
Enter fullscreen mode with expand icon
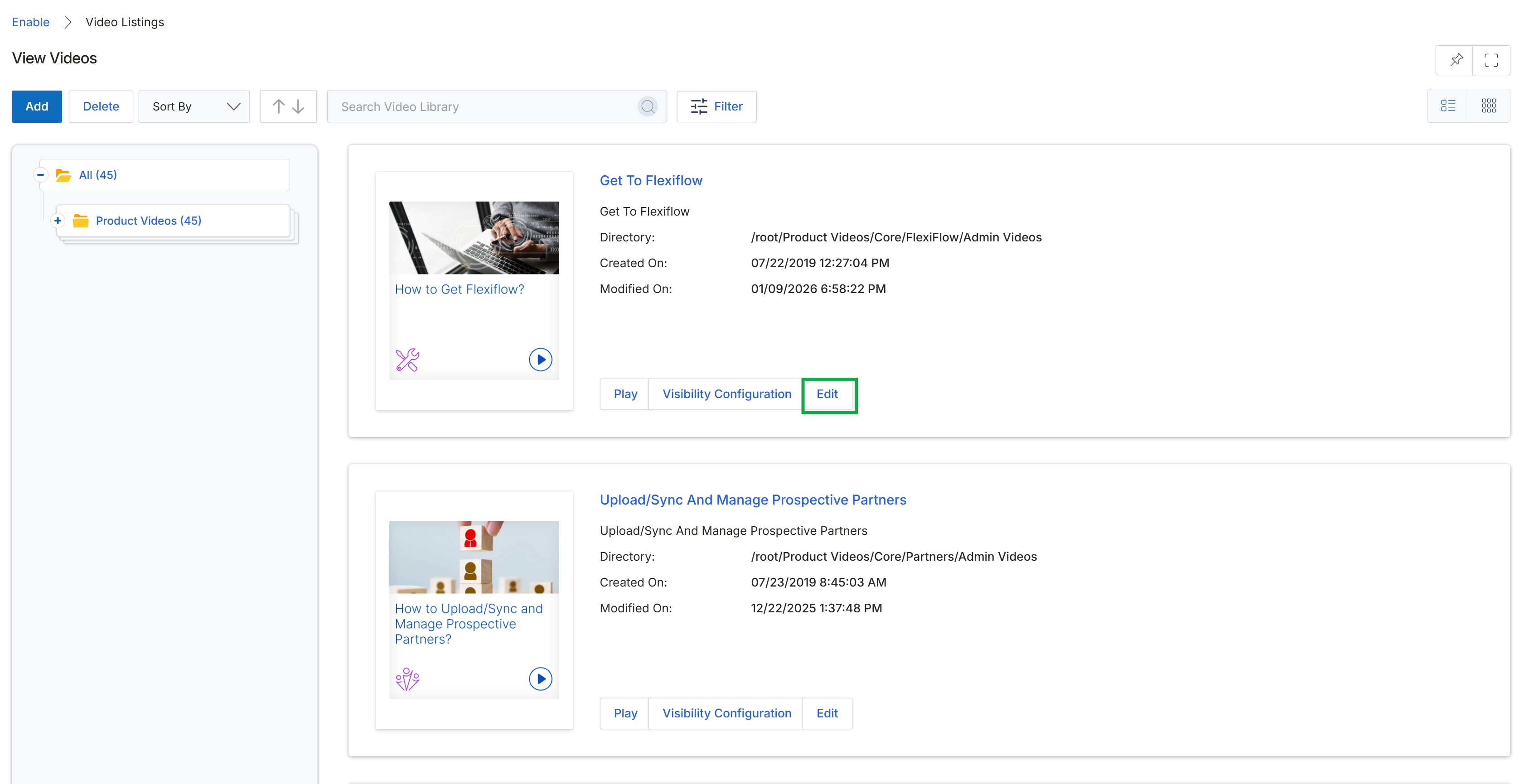tap(1491, 60)
